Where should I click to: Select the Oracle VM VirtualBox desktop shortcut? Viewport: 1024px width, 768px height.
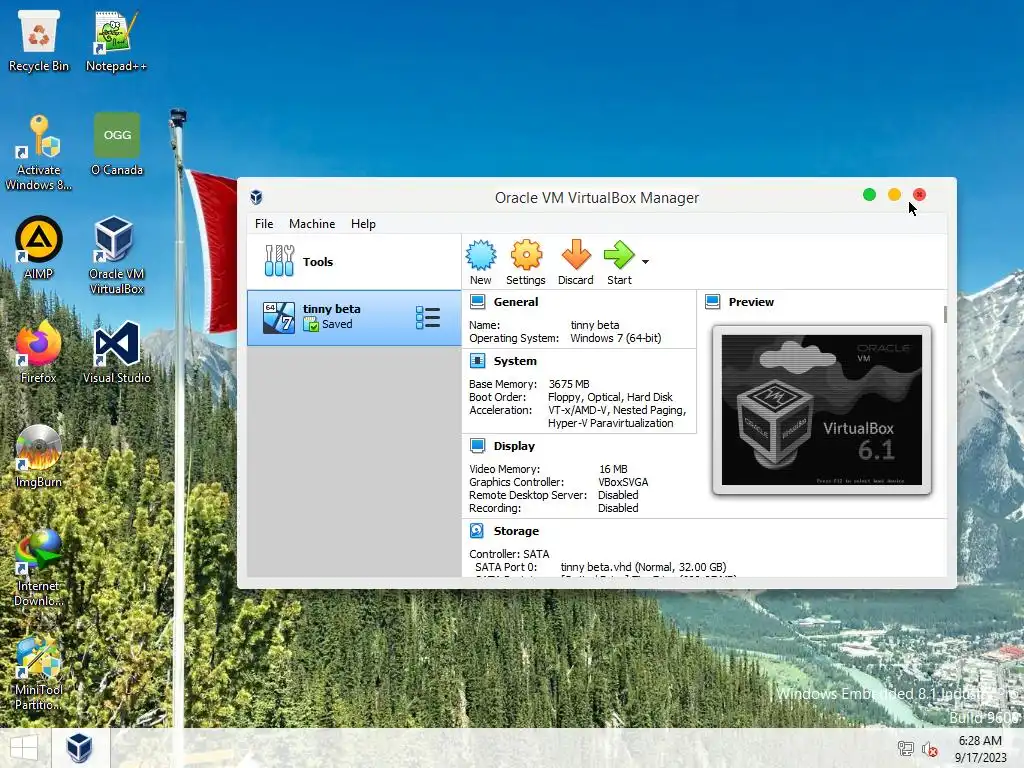(x=116, y=255)
